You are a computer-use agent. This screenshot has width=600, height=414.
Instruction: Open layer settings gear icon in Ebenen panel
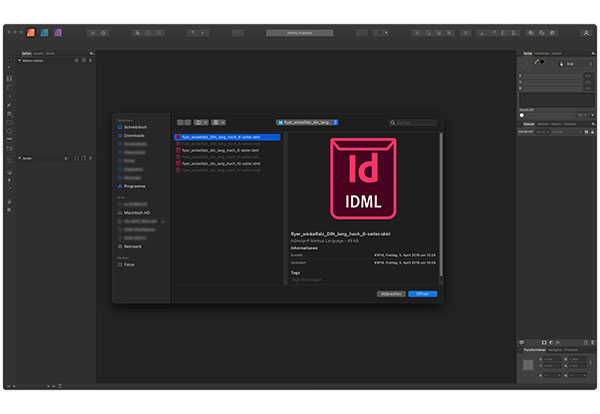pyautogui.click(x=586, y=132)
